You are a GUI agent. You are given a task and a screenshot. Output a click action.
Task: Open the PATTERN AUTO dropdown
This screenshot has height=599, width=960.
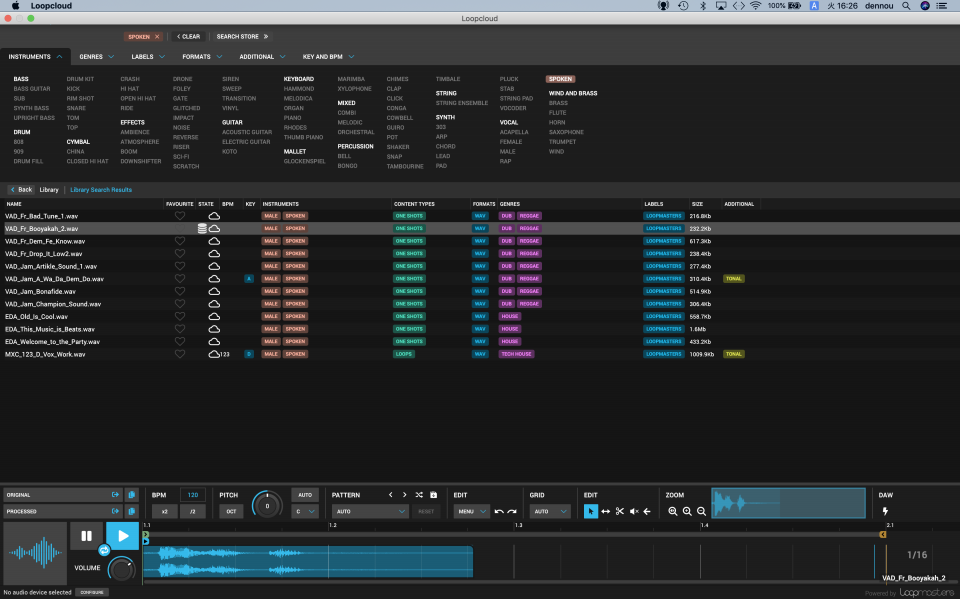370,511
